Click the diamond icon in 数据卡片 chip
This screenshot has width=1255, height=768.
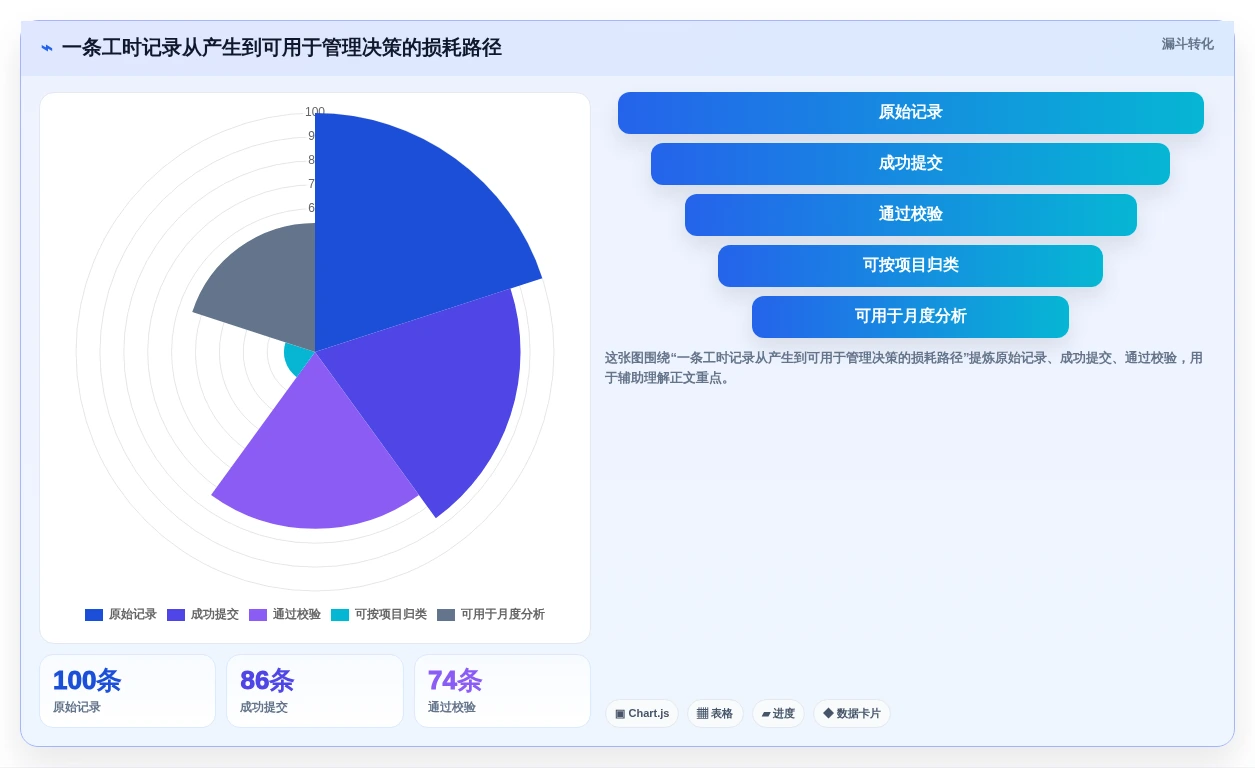(x=828, y=713)
